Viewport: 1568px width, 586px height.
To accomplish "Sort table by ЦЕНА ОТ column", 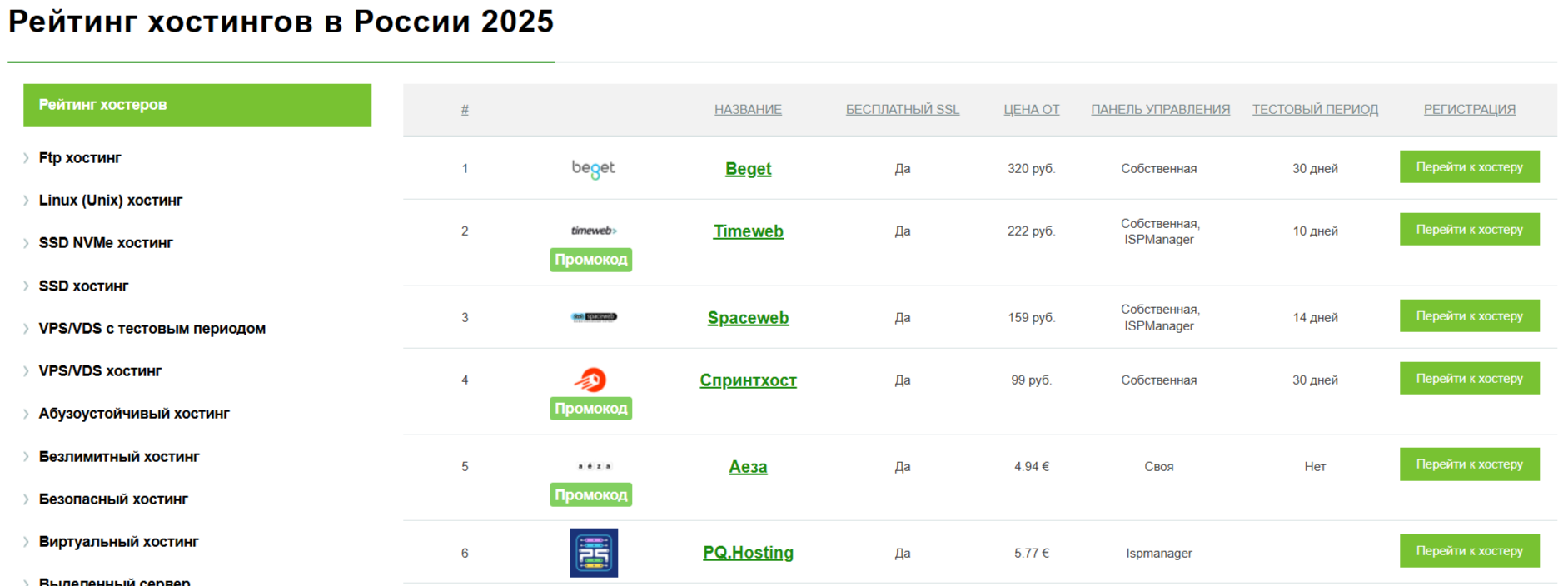I will (1032, 109).
